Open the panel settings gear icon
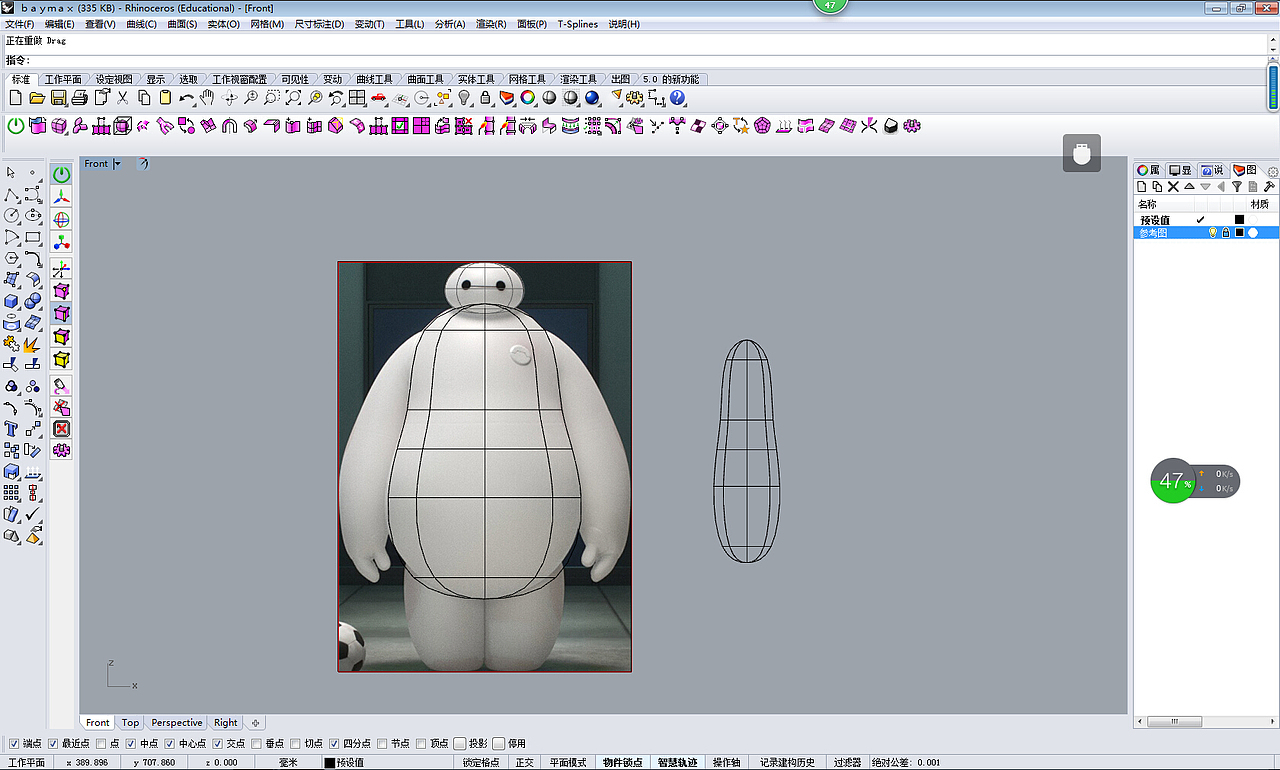Image resolution: width=1280 pixels, height=770 pixels. click(1273, 171)
